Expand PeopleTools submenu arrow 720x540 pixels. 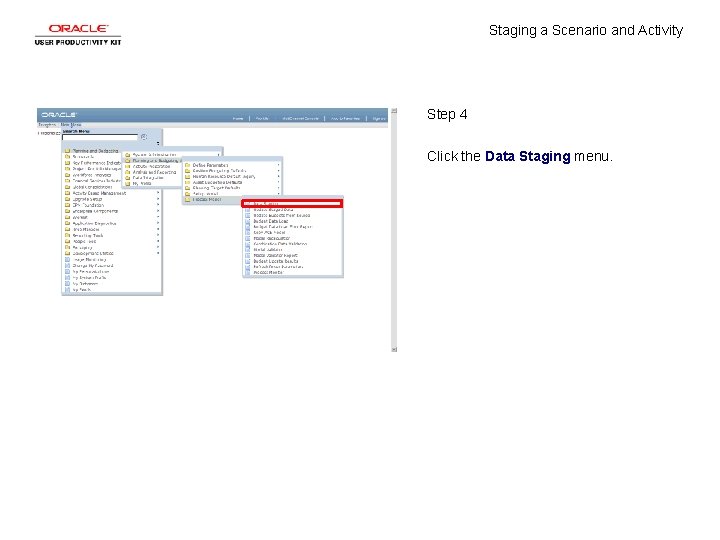[x=158, y=241]
